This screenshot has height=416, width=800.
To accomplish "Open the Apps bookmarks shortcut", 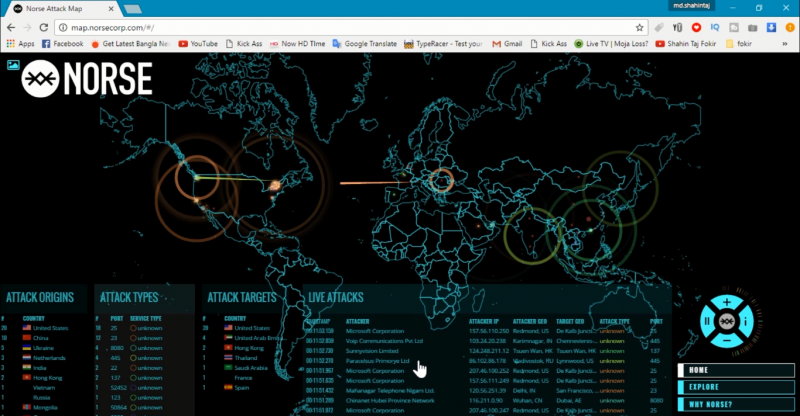I will tap(20, 44).
